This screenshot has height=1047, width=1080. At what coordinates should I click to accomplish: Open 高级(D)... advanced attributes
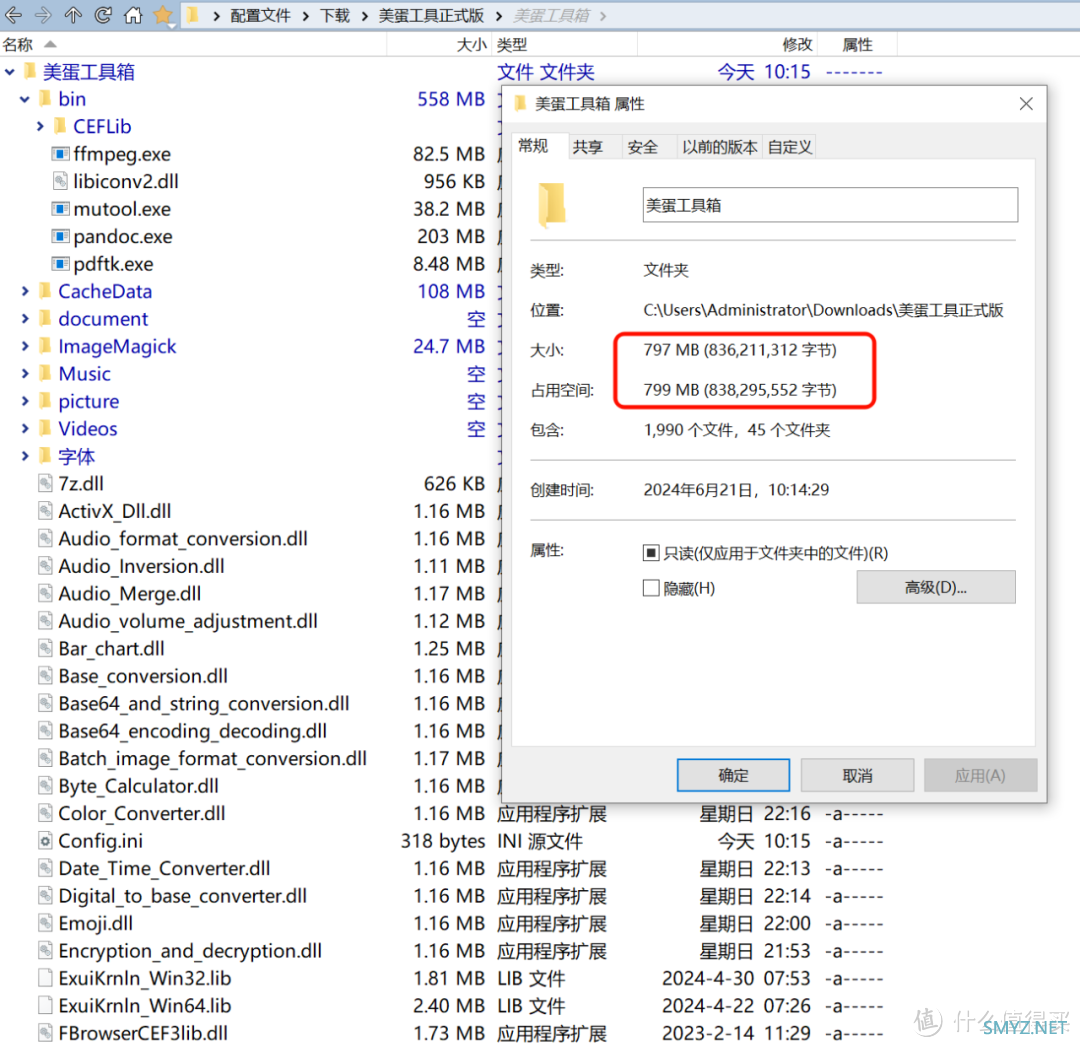[x=935, y=587]
